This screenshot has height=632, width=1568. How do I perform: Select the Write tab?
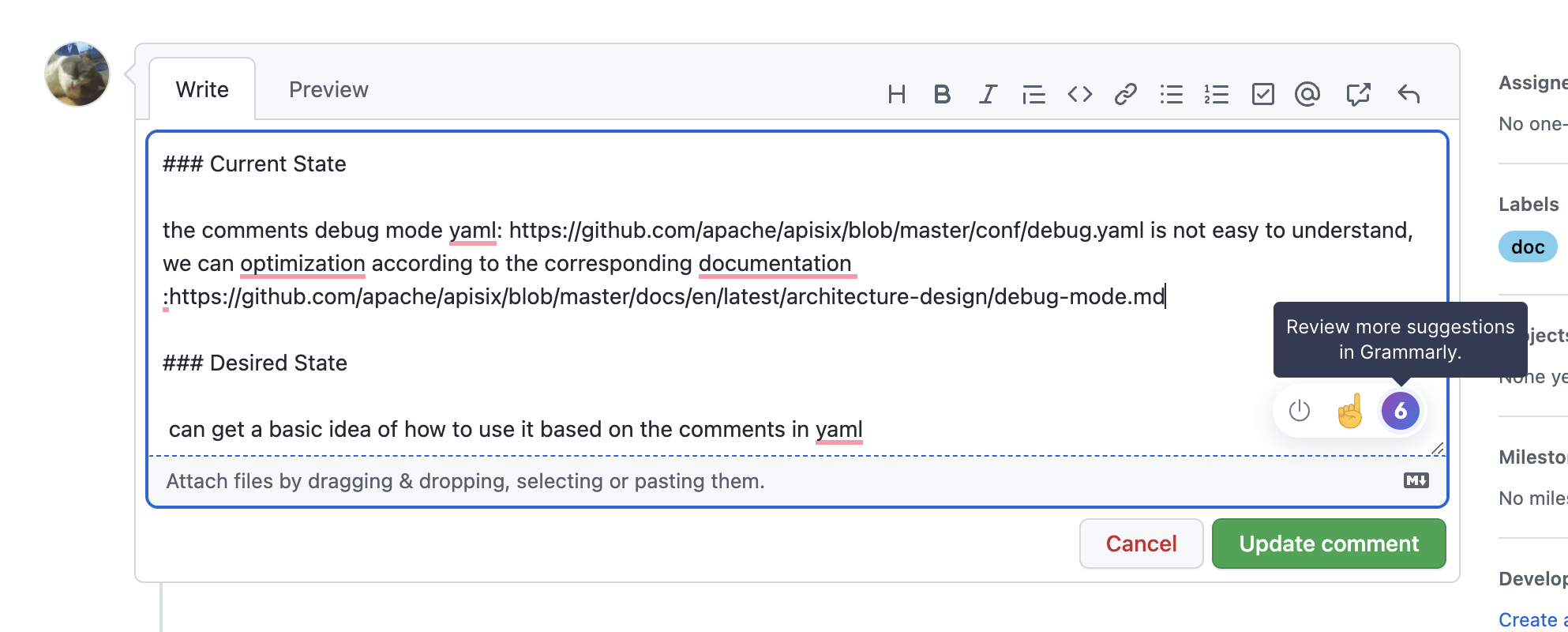(x=201, y=89)
